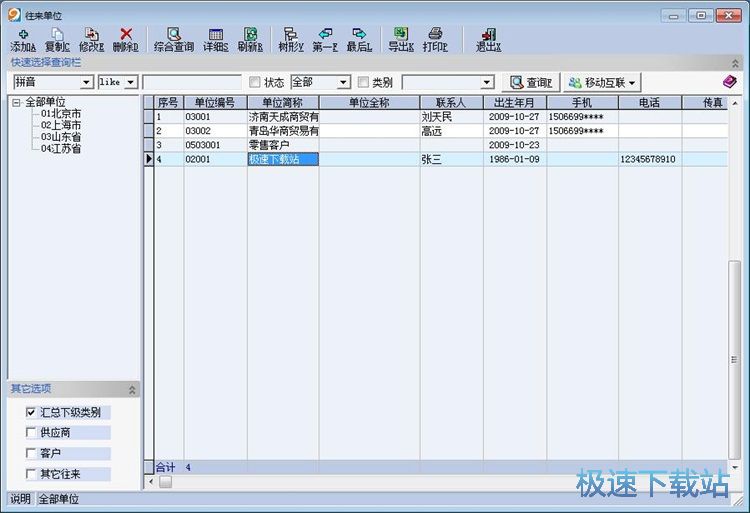Viewport: 750px width, 513px height.
Task: Click the horizontal scrollbar left arrow
Action: (x=151, y=482)
